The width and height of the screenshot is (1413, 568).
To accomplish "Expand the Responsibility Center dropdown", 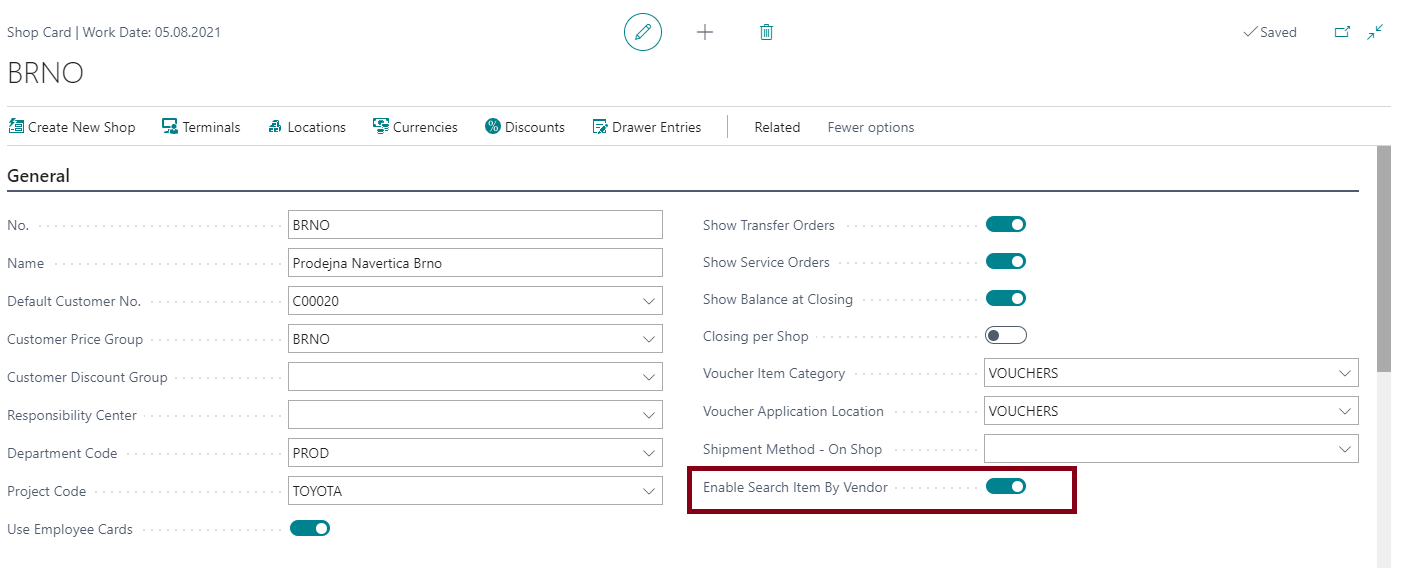I will coord(649,415).
